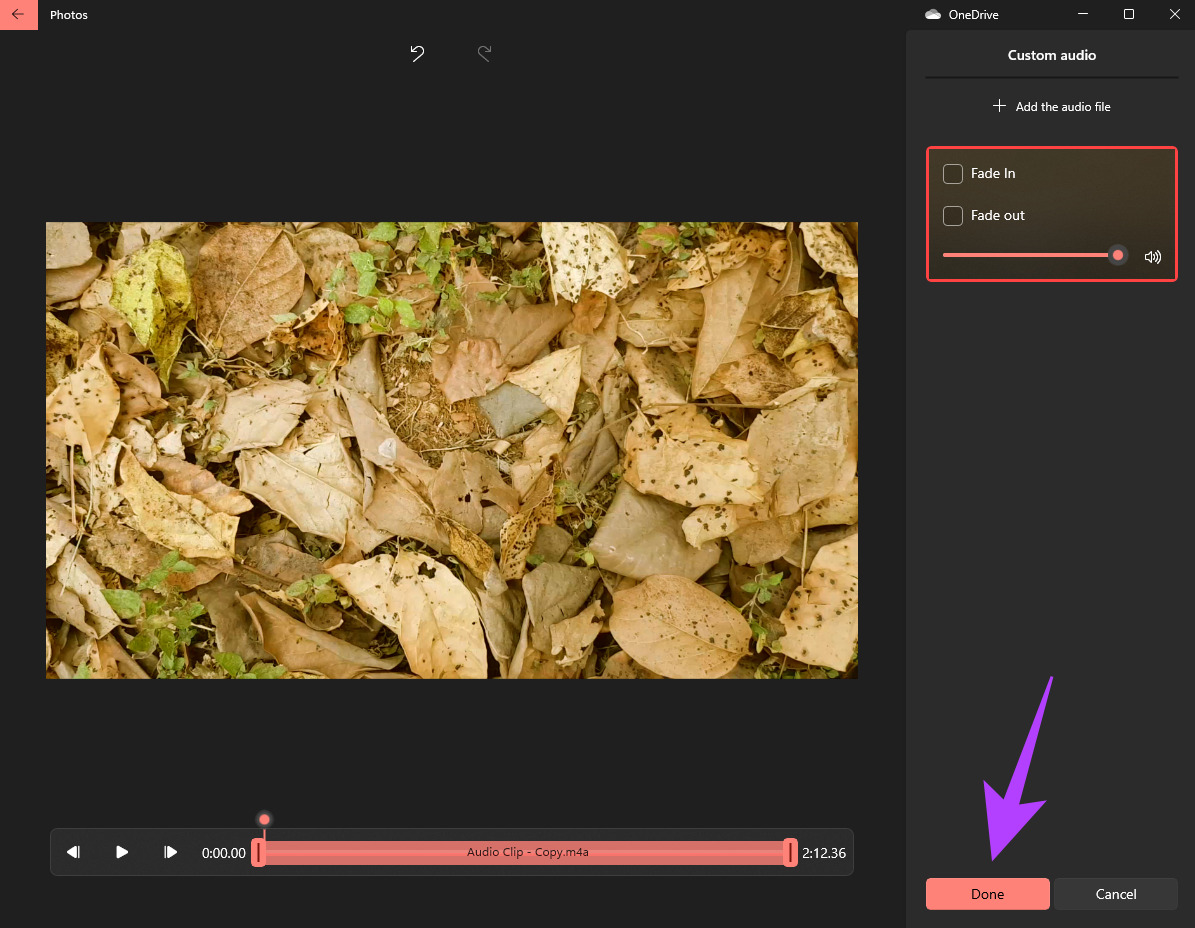Click the plus icon to add audio
This screenshot has width=1195, height=928.
999,106
